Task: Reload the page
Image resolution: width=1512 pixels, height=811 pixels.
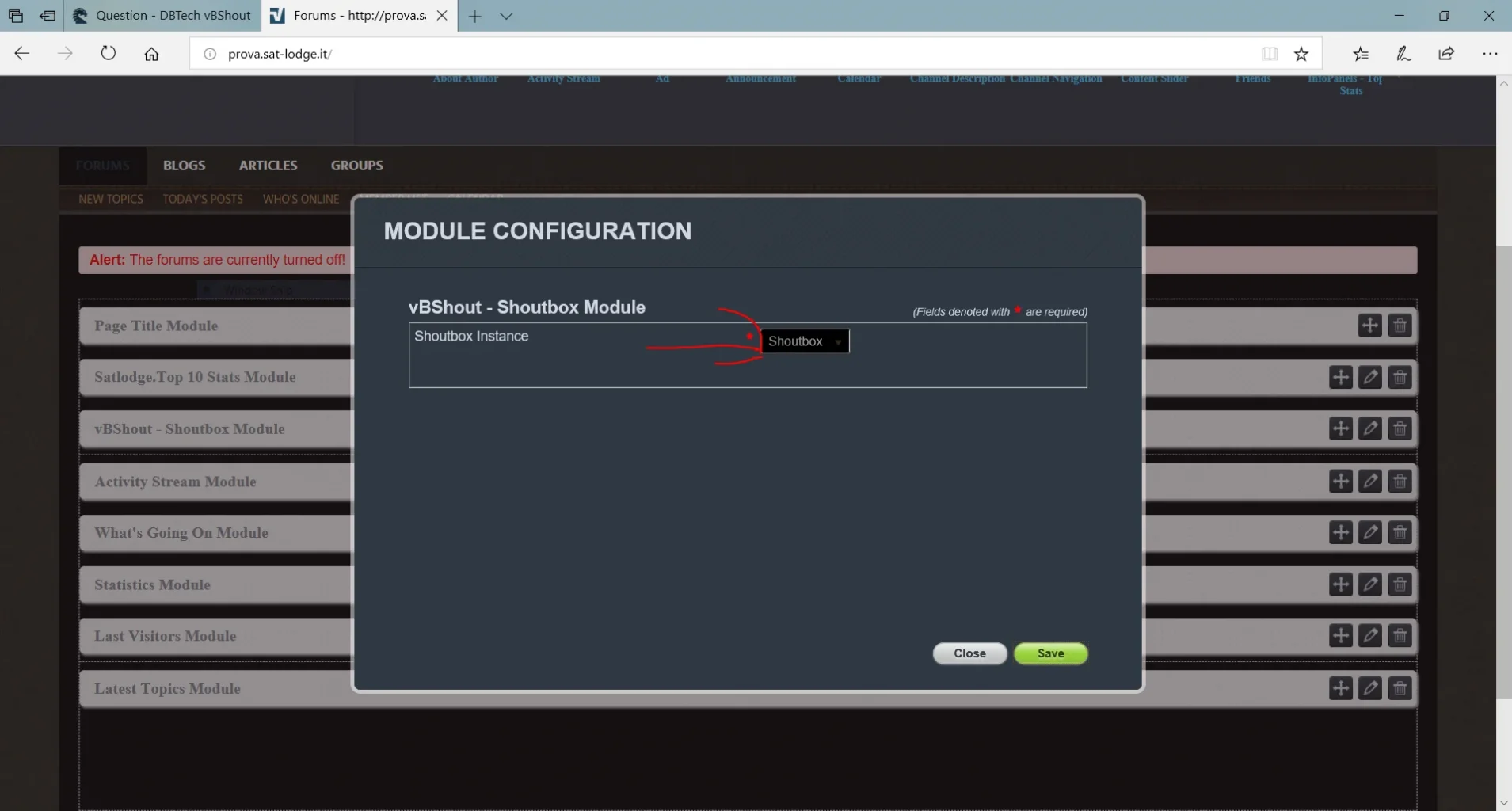Action: point(109,54)
